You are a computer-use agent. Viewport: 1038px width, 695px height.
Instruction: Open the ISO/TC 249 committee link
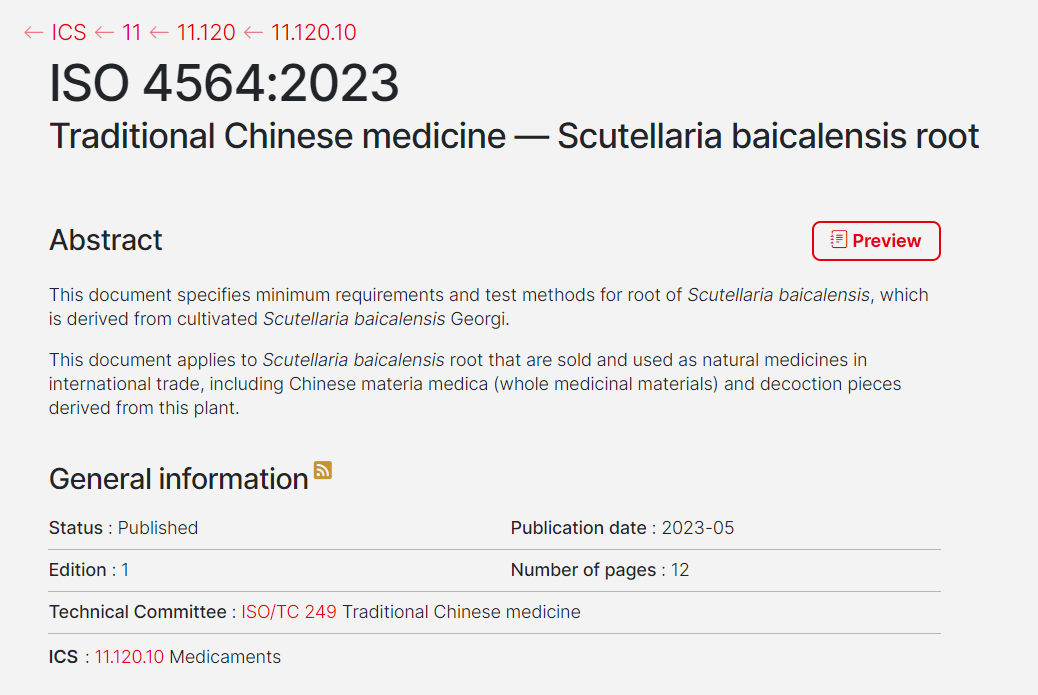click(289, 612)
